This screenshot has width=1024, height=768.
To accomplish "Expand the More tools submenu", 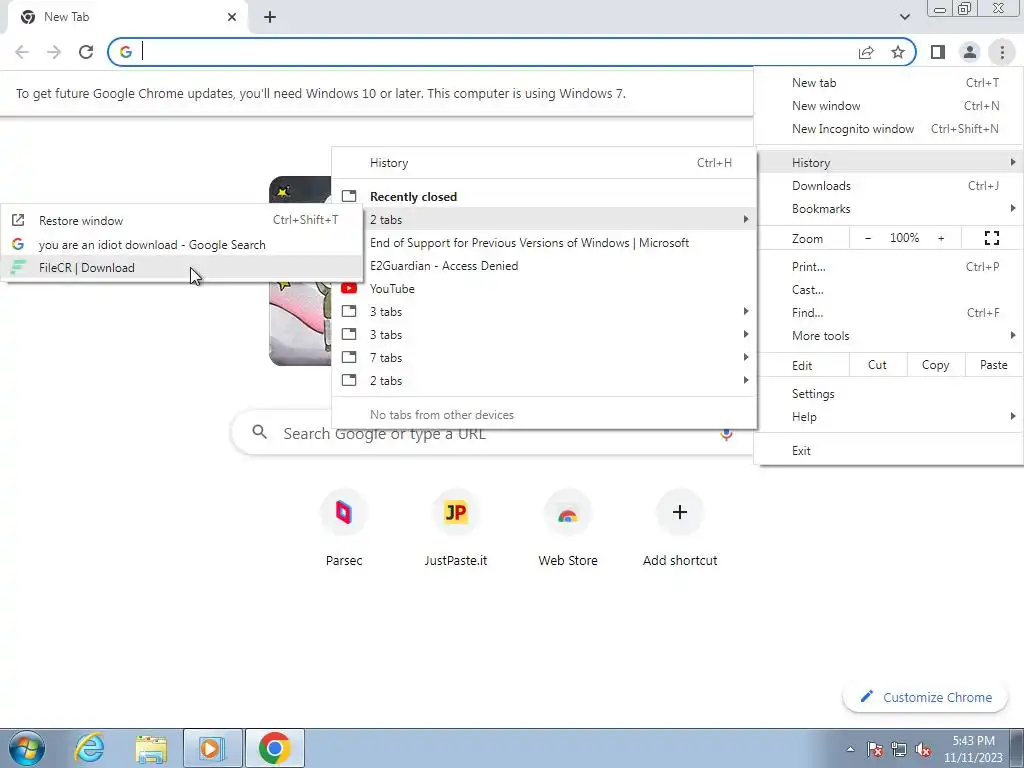I will click(889, 336).
